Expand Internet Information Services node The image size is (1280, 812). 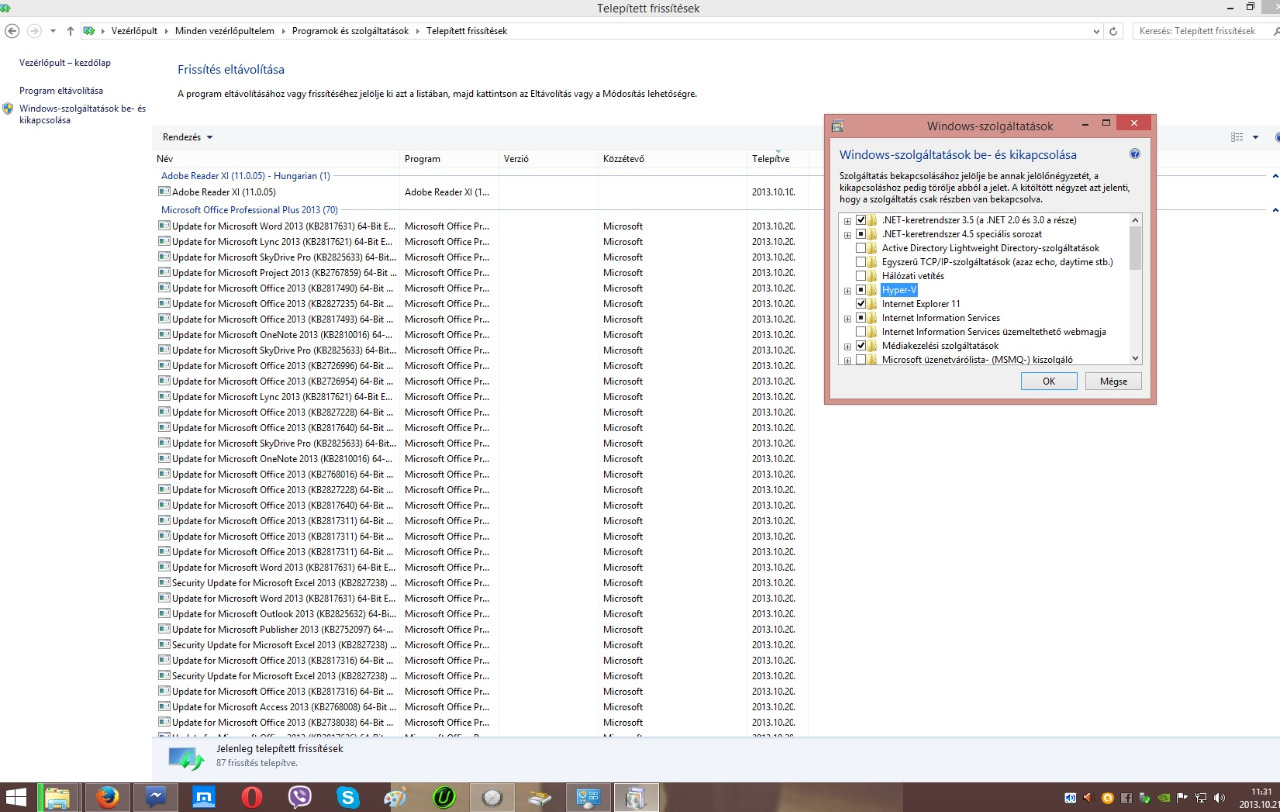[847, 318]
